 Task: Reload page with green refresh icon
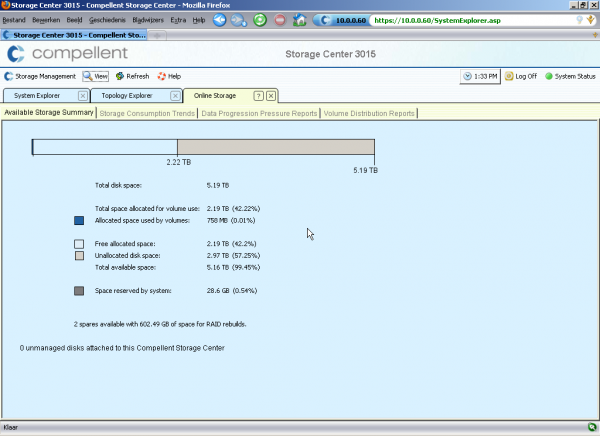click(x=260, y=20)
